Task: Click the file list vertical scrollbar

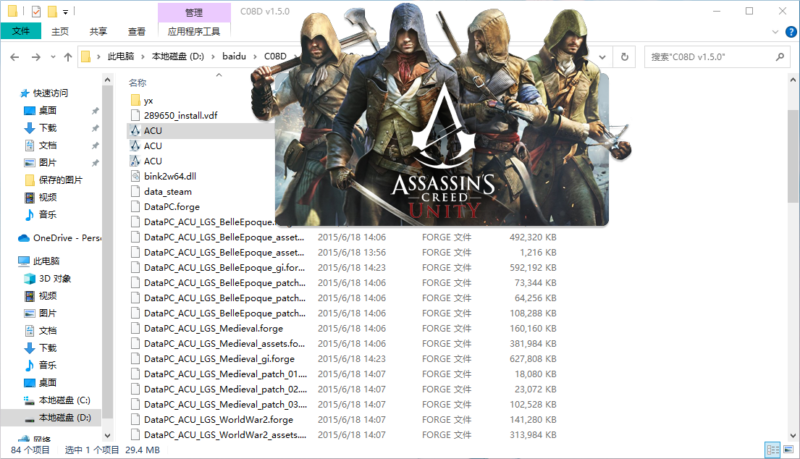Action: (x=793, y=250)
